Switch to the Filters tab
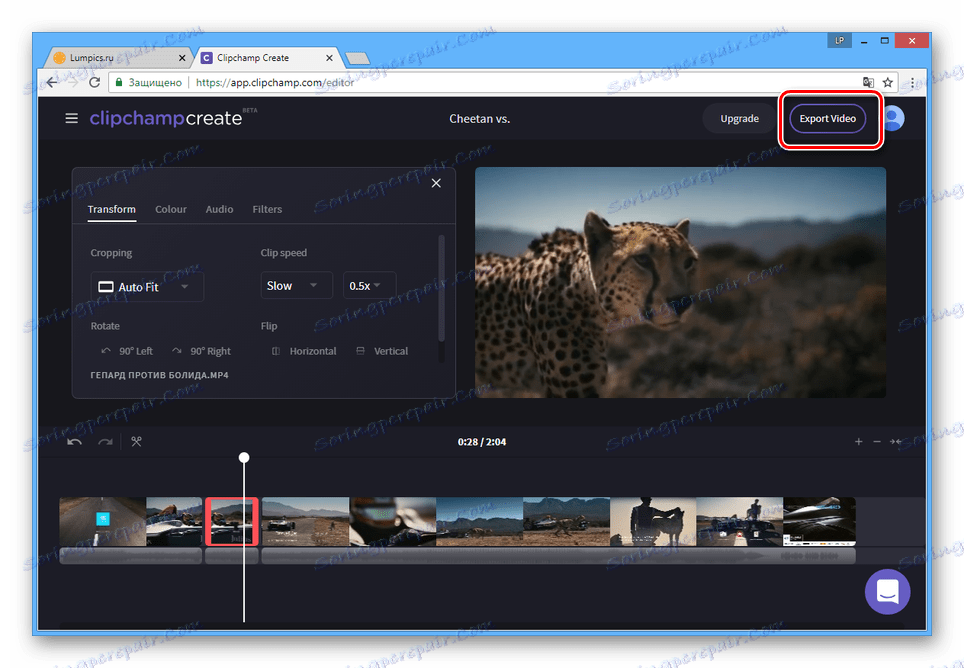This screenshot has width=964, height=668. pyautogui.click(x=266, y=209)
